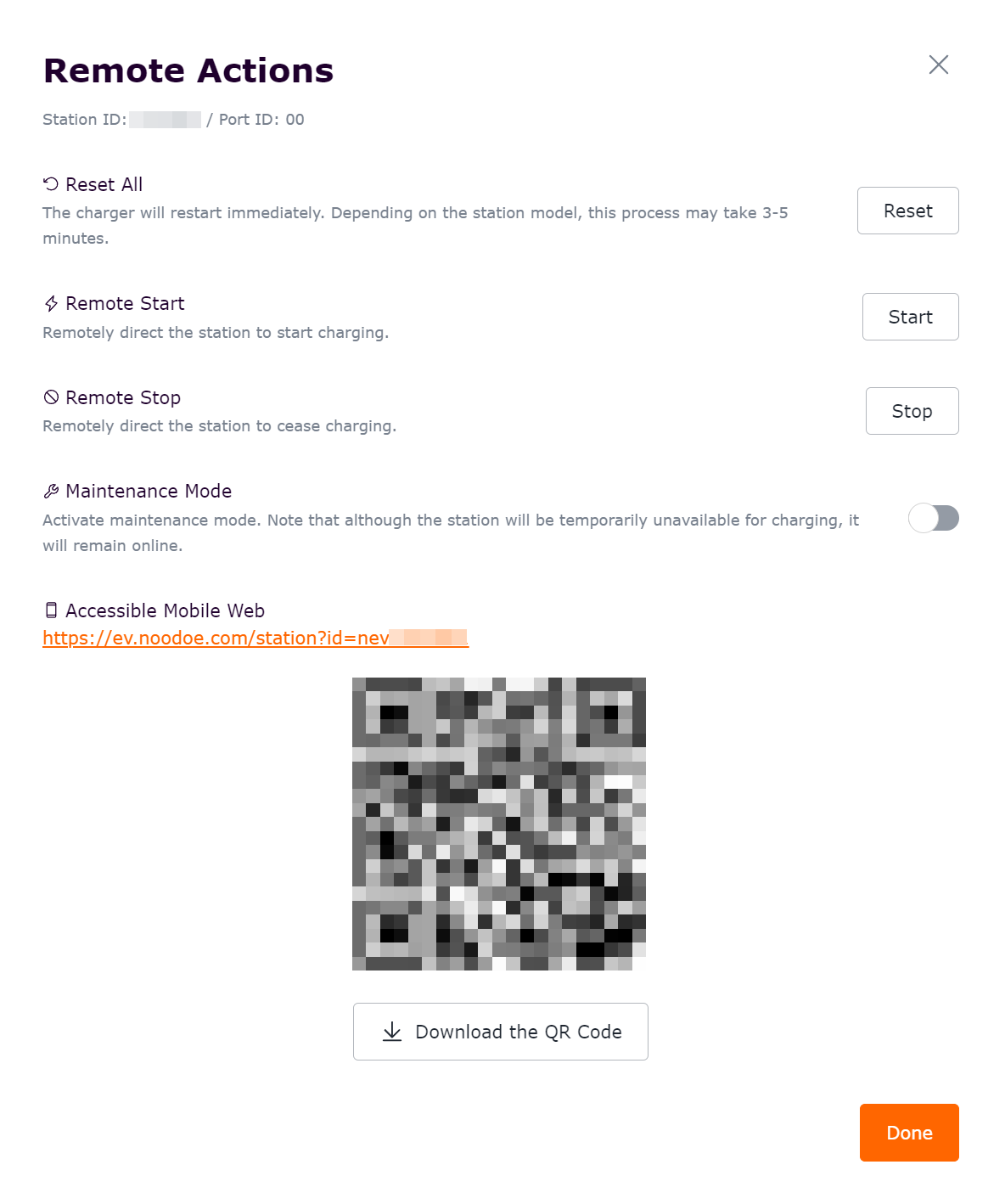This screenshot has height=1204, width=1005.
Task: Click the Accessible Mobile Web phone icon
Action: point(51,610)
